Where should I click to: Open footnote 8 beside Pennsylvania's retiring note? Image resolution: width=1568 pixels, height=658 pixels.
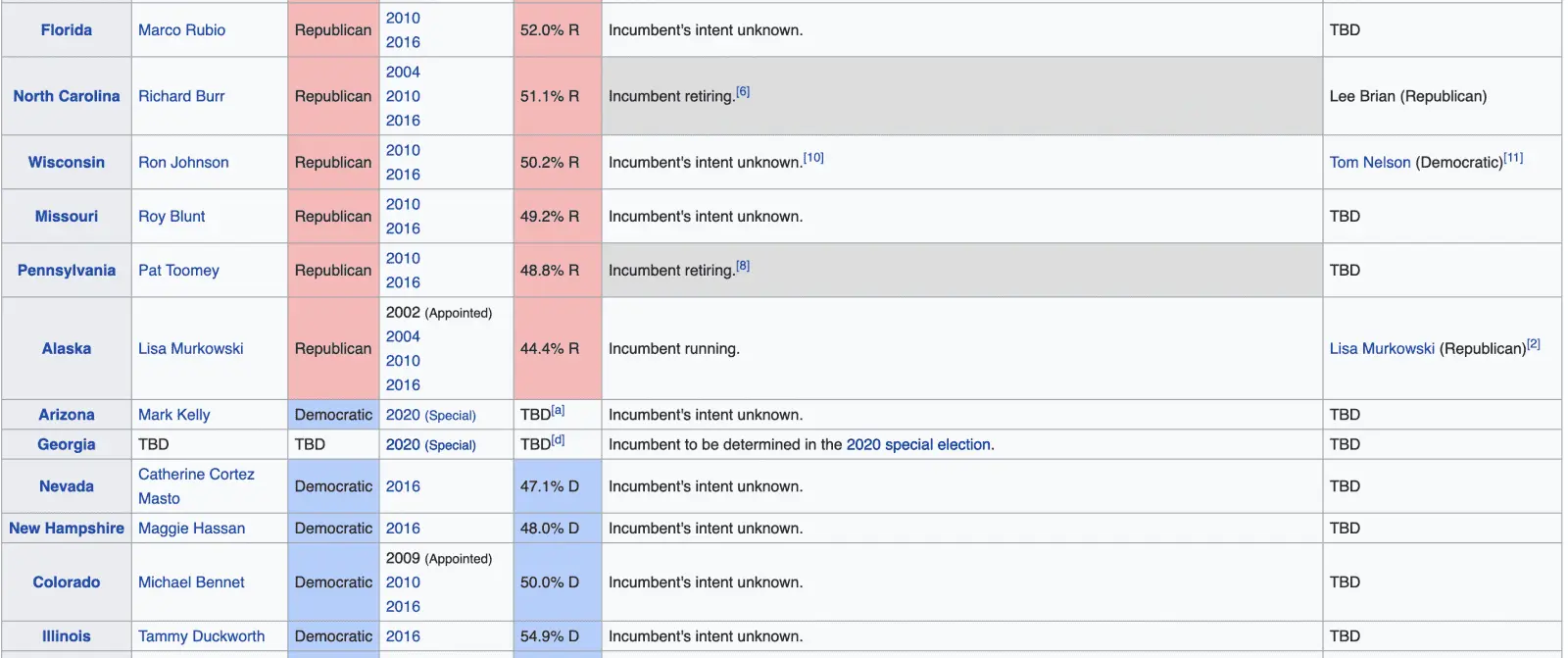tap(743, 266)
